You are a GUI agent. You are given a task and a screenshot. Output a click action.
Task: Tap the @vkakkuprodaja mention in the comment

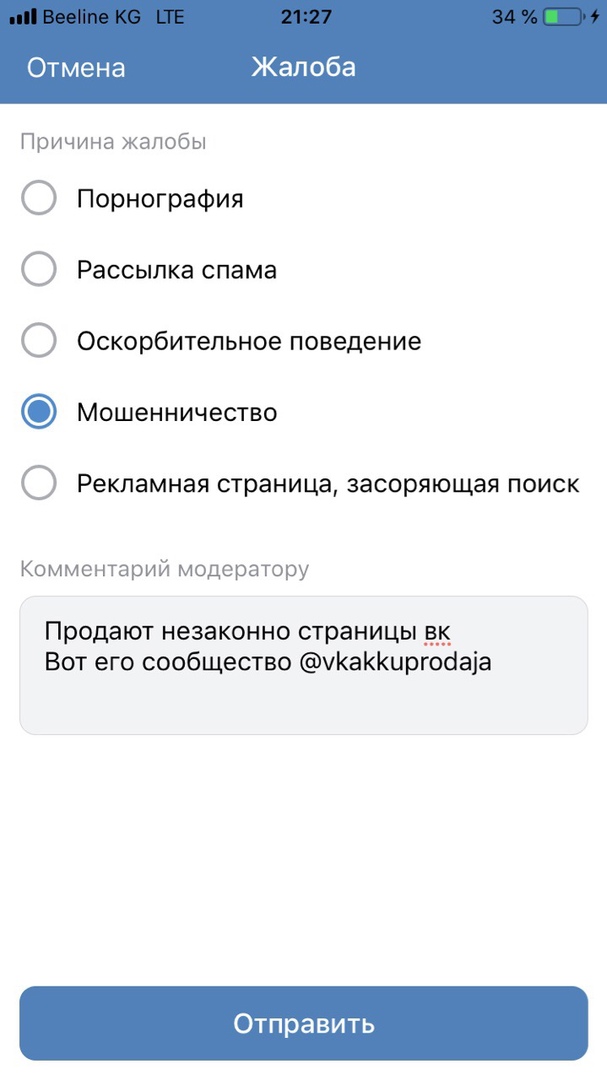click(x=395, y=662)
